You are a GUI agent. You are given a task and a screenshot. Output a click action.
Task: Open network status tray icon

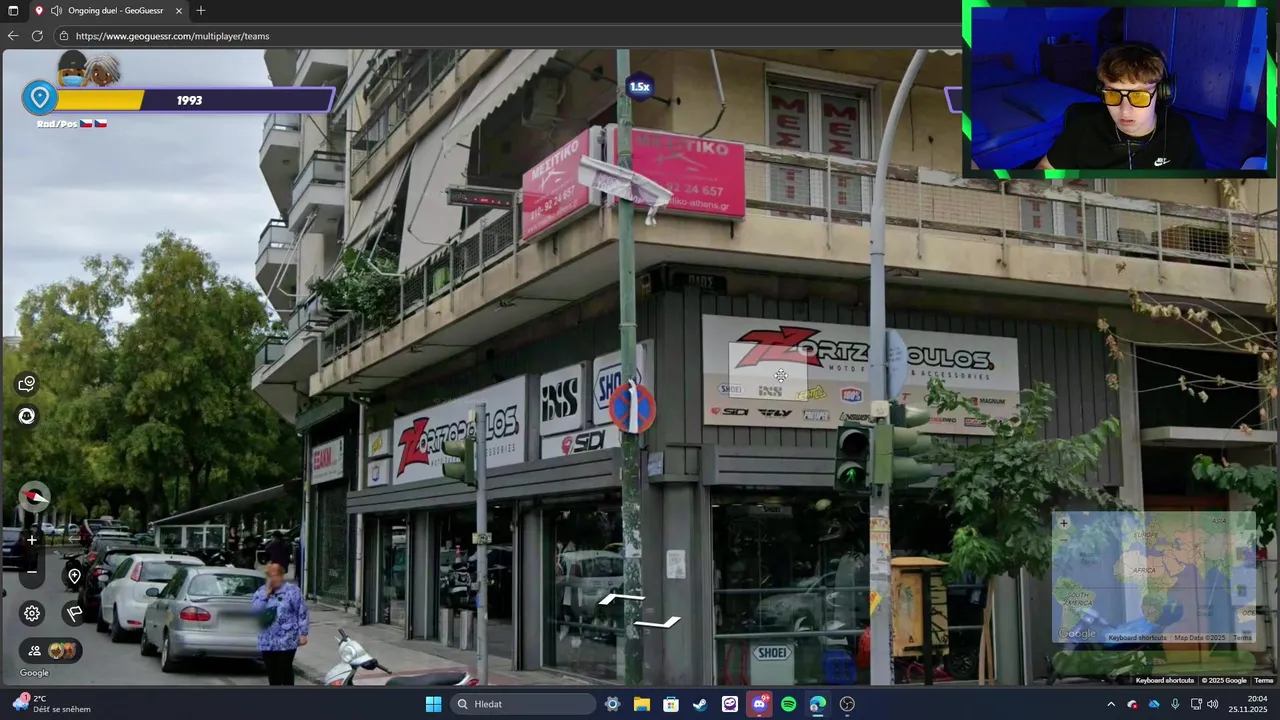pos(1196,704)
